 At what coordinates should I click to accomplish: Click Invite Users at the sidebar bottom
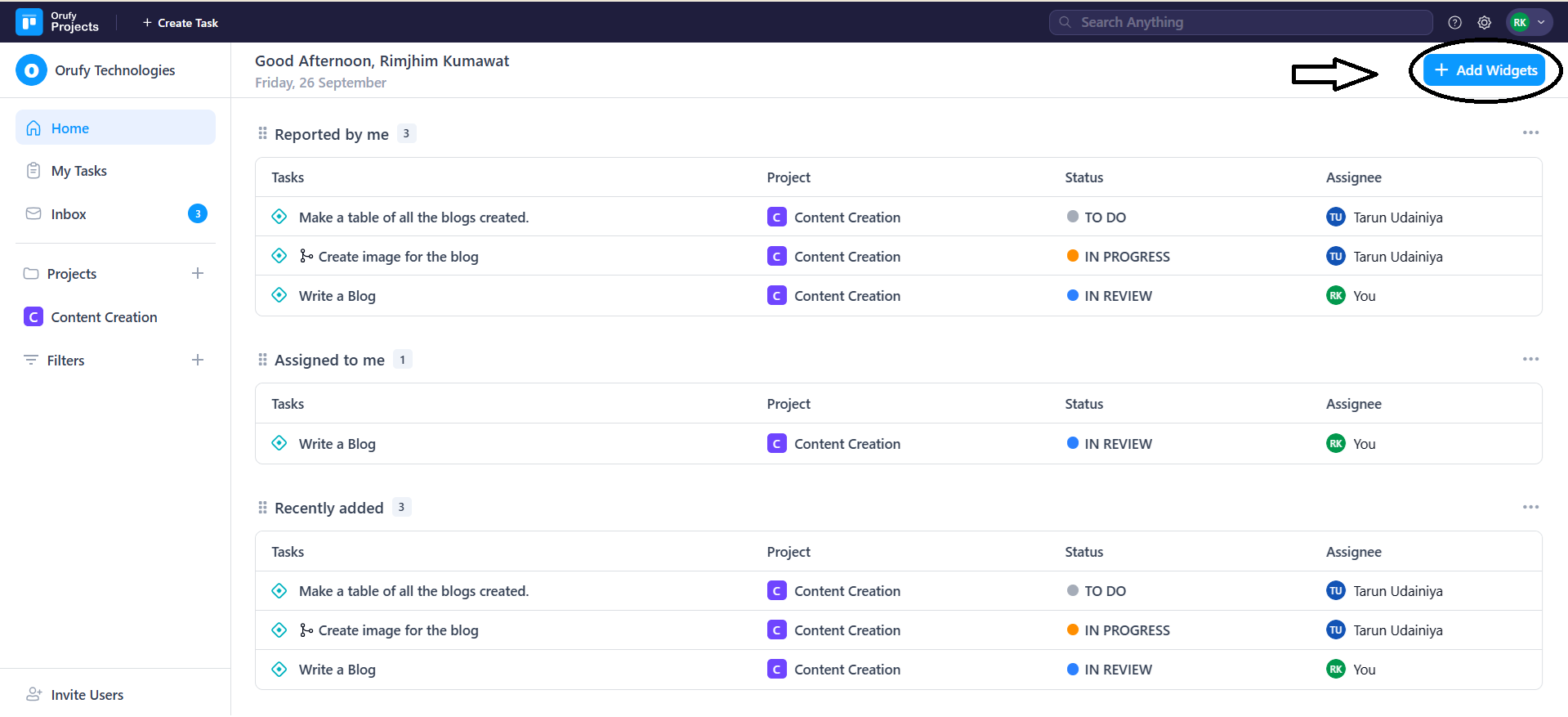coord(87,695)
